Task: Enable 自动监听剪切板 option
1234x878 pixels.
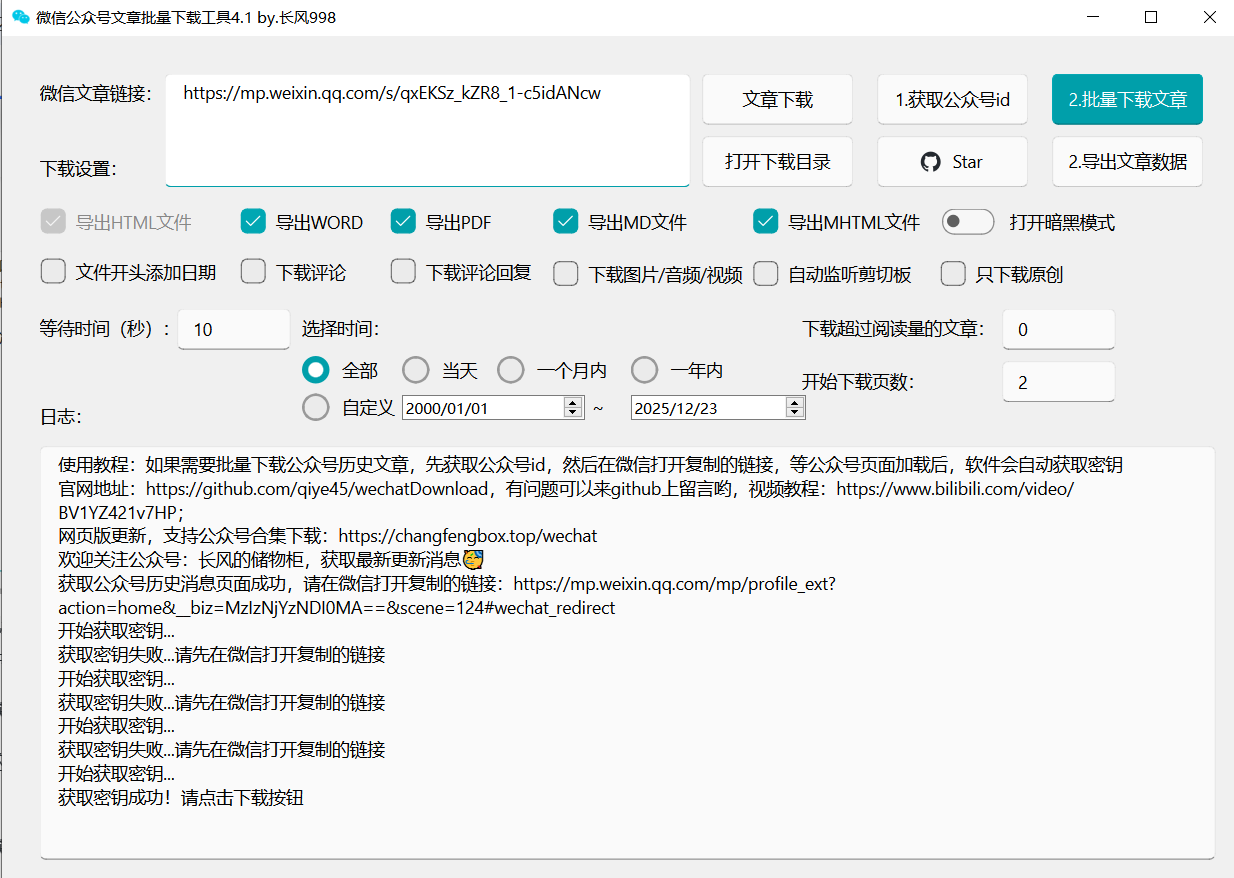Action: click(x=766, y=271)
